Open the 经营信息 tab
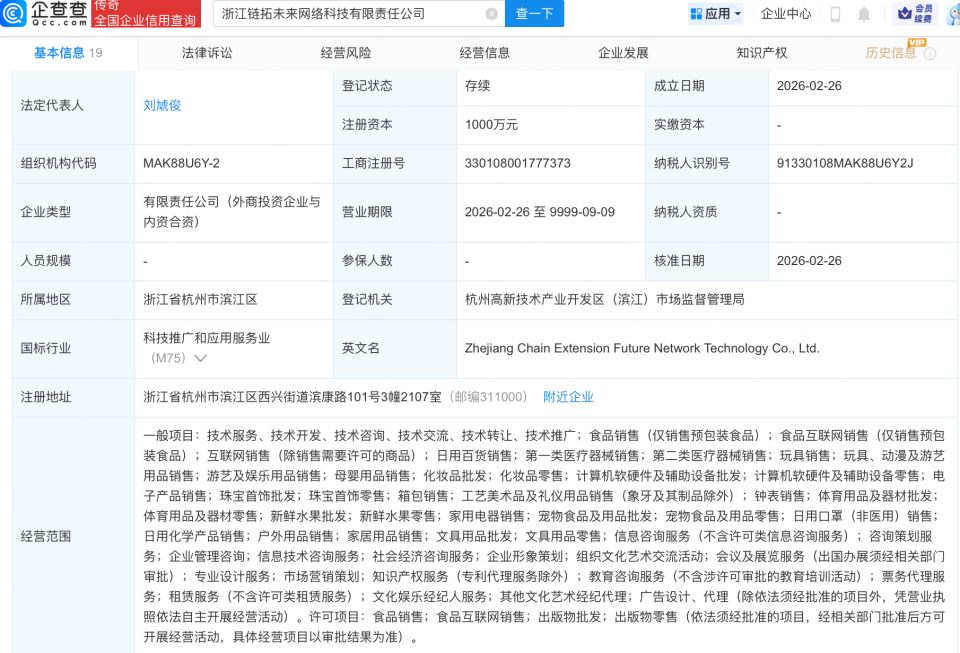 coord(484,53)
